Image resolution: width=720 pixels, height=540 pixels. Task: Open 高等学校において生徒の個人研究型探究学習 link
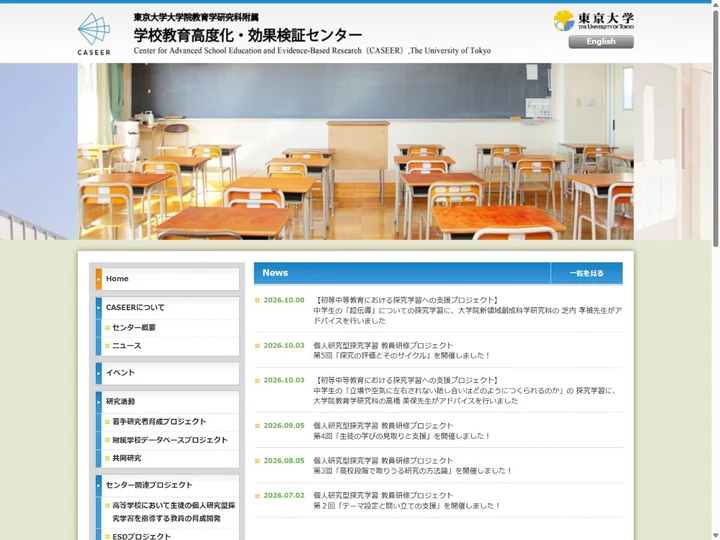174,512
